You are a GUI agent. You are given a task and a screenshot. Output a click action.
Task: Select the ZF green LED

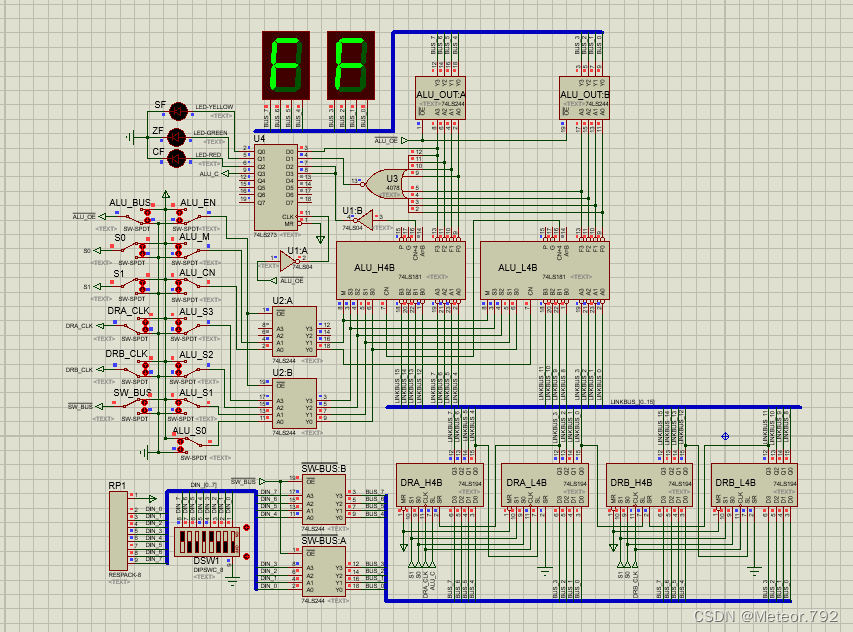pos(176,137)
